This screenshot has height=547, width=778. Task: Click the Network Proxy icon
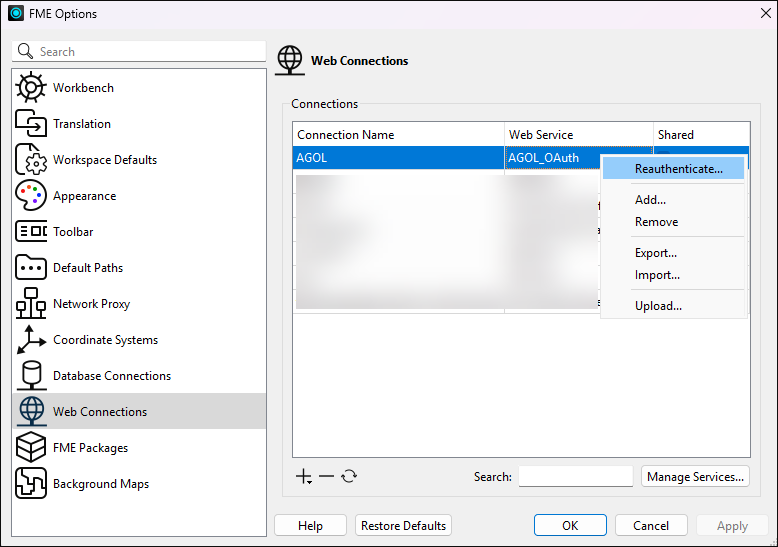31,303
